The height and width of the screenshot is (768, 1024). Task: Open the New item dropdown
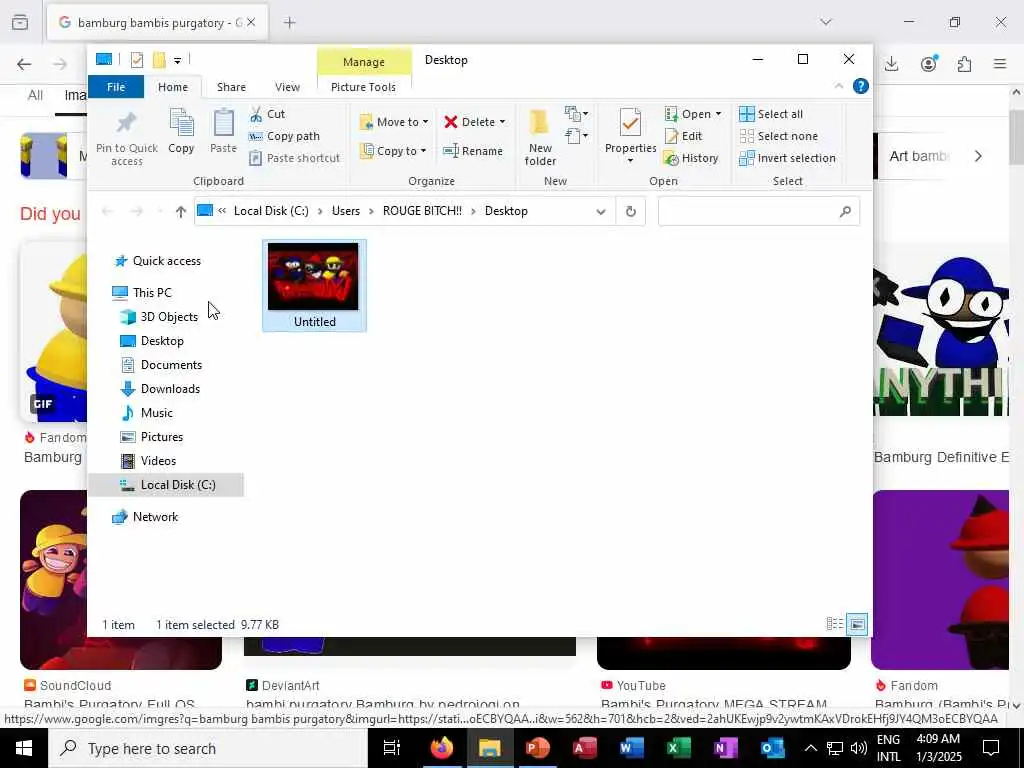point(577,114)
